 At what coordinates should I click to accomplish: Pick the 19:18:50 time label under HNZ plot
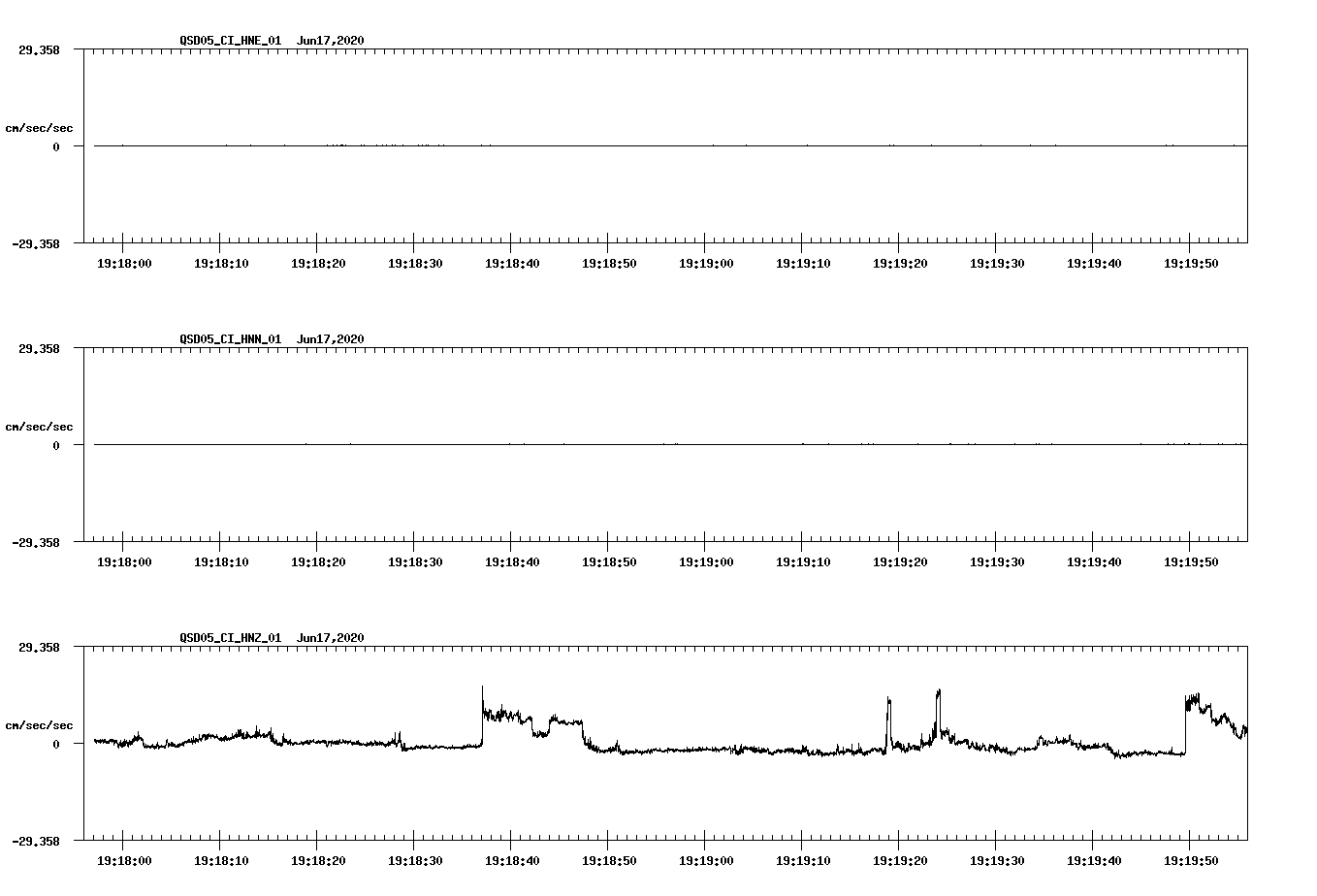coord(609,860)
